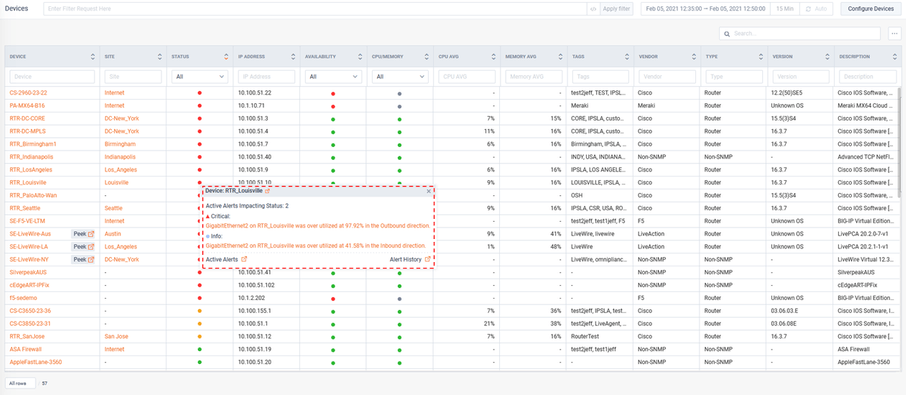906x395 pixels.
Task: Sort table by the Device column
Action: (93, 57)
